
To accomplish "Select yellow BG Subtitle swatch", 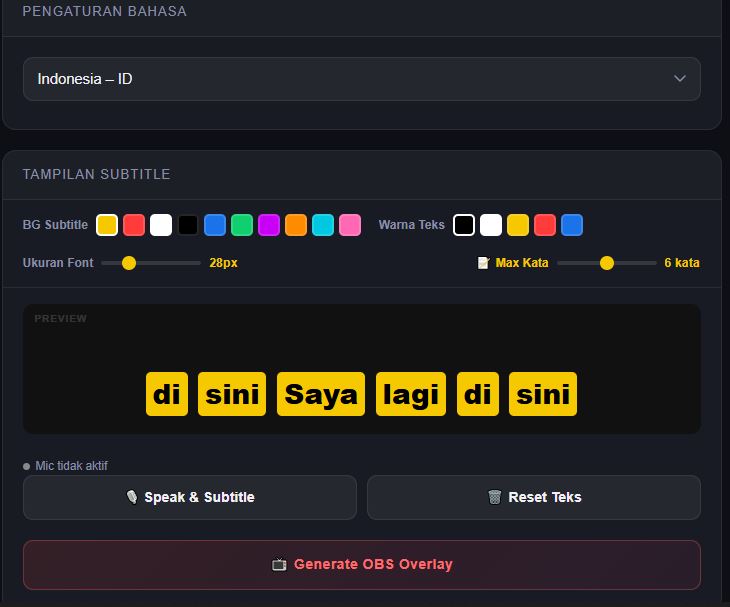I will pos(107,225).
